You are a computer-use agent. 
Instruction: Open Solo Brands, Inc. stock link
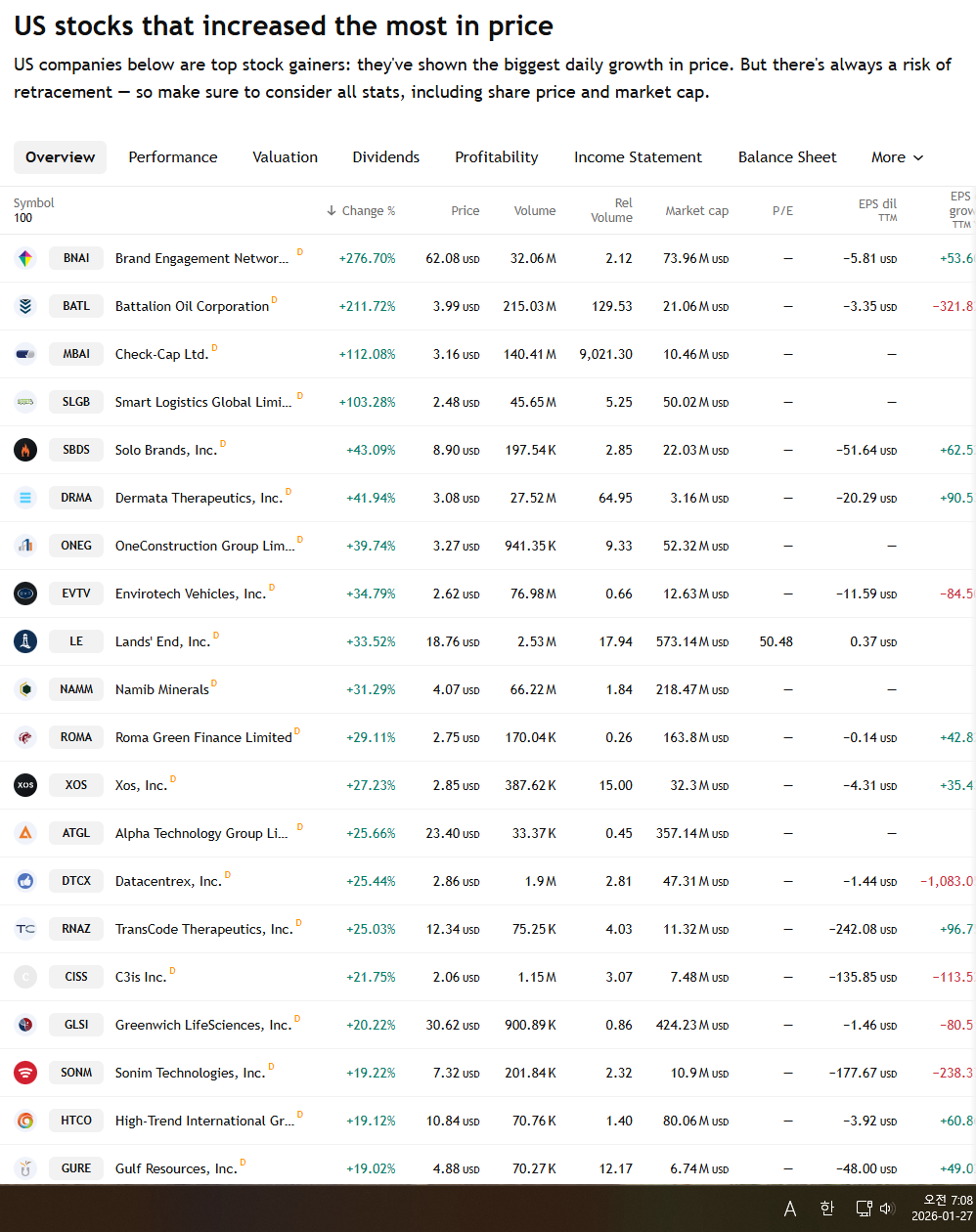coord(166,450)
